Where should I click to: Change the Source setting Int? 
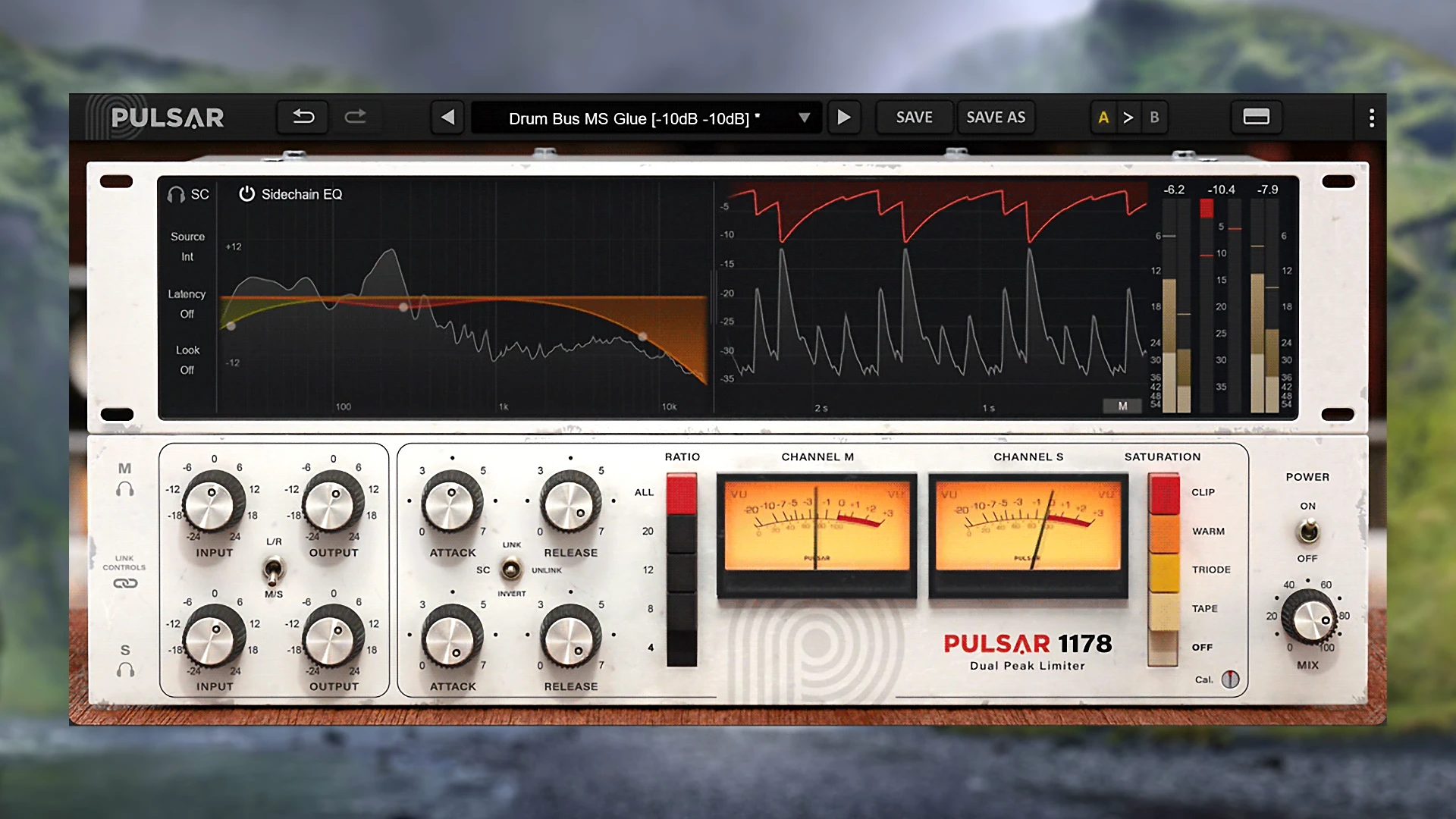pyautogui.click(x=187, y=257)
